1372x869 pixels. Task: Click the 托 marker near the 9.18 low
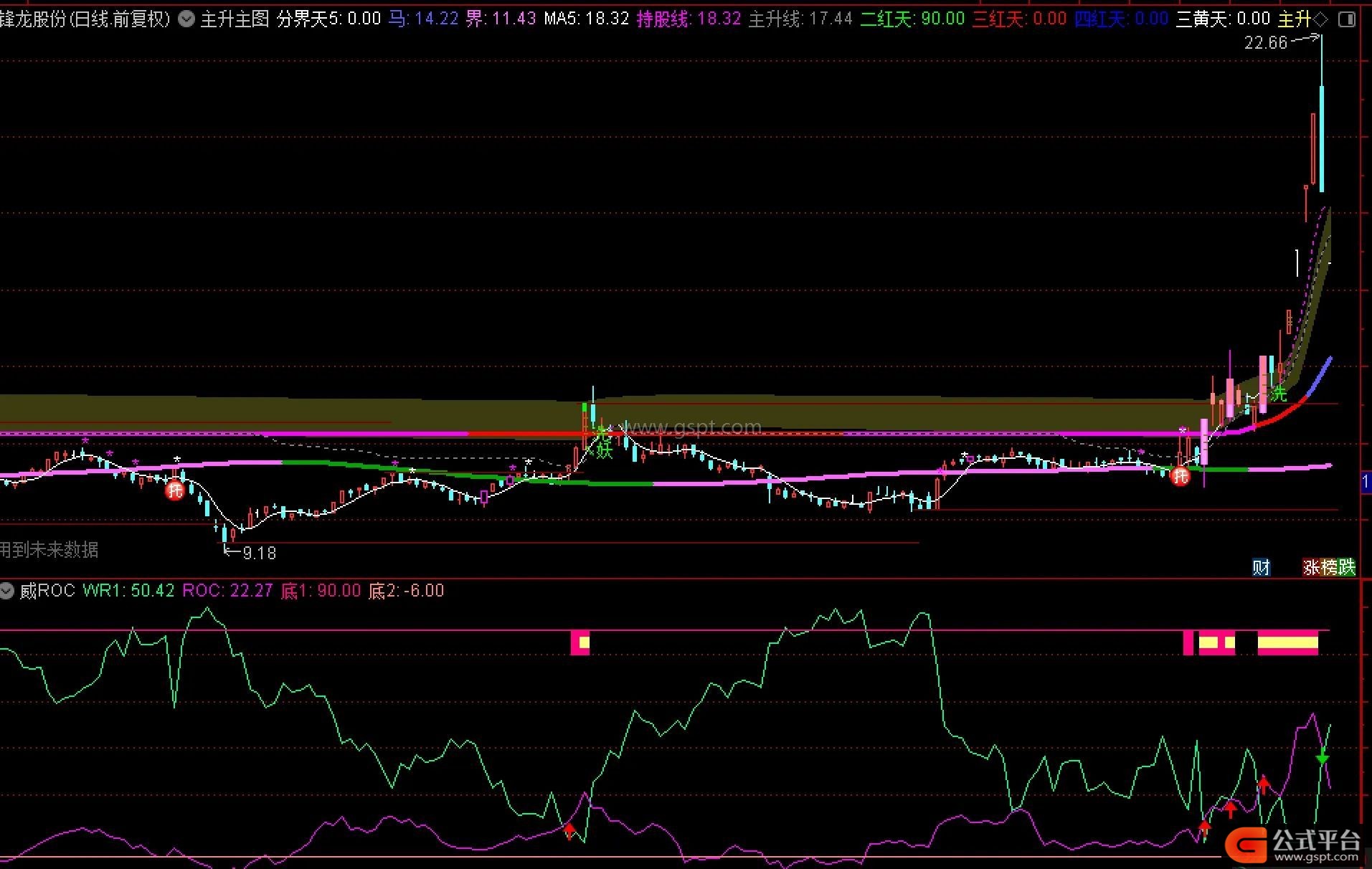[175, 490]
